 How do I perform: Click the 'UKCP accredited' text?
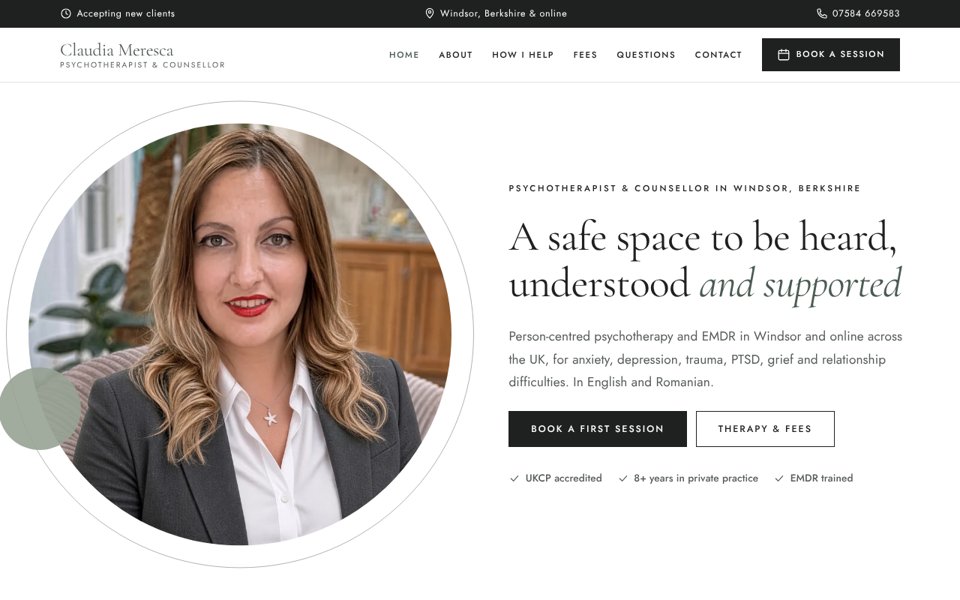click(563, 478)
